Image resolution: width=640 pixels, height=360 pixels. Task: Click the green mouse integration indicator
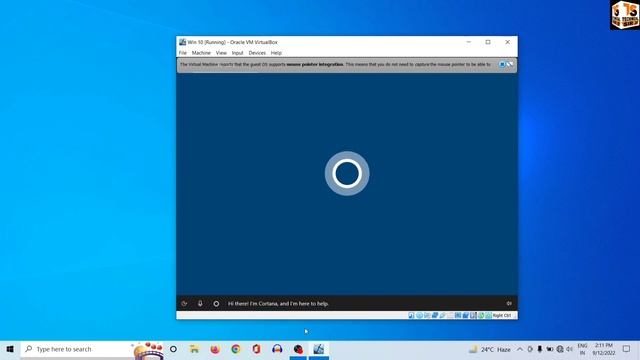point(481,316)
